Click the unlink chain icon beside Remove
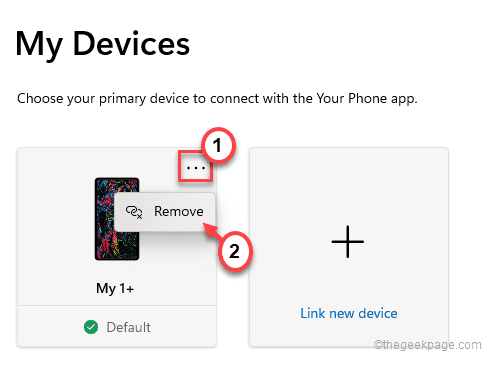Viewport: 500px width, 369px height. pyautogui.click(x=134, y=212)
